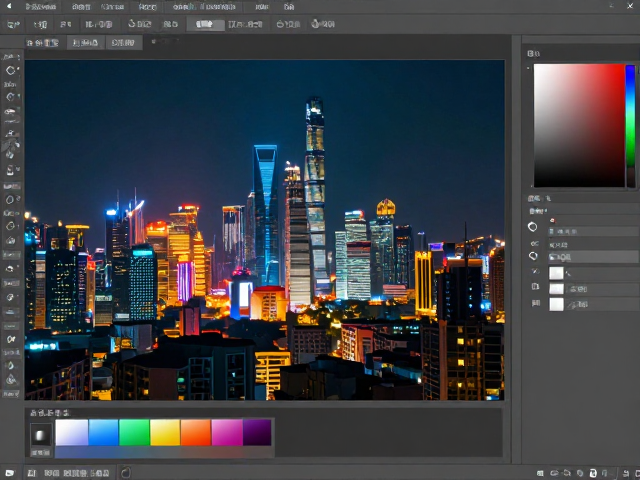This screenshot has width=640, height=480.
Task: Click the options bar item with the rotate arrow icon
Action: [139, 24]
